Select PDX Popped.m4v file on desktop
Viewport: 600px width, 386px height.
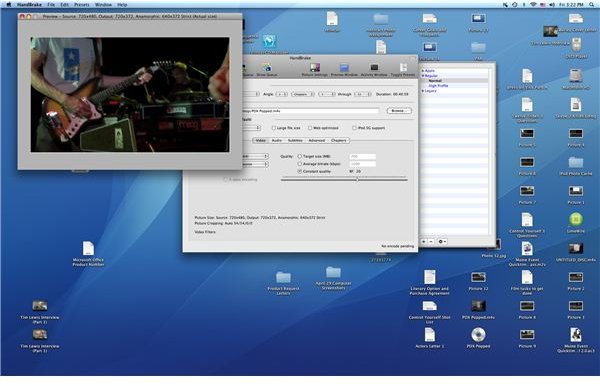478,309
